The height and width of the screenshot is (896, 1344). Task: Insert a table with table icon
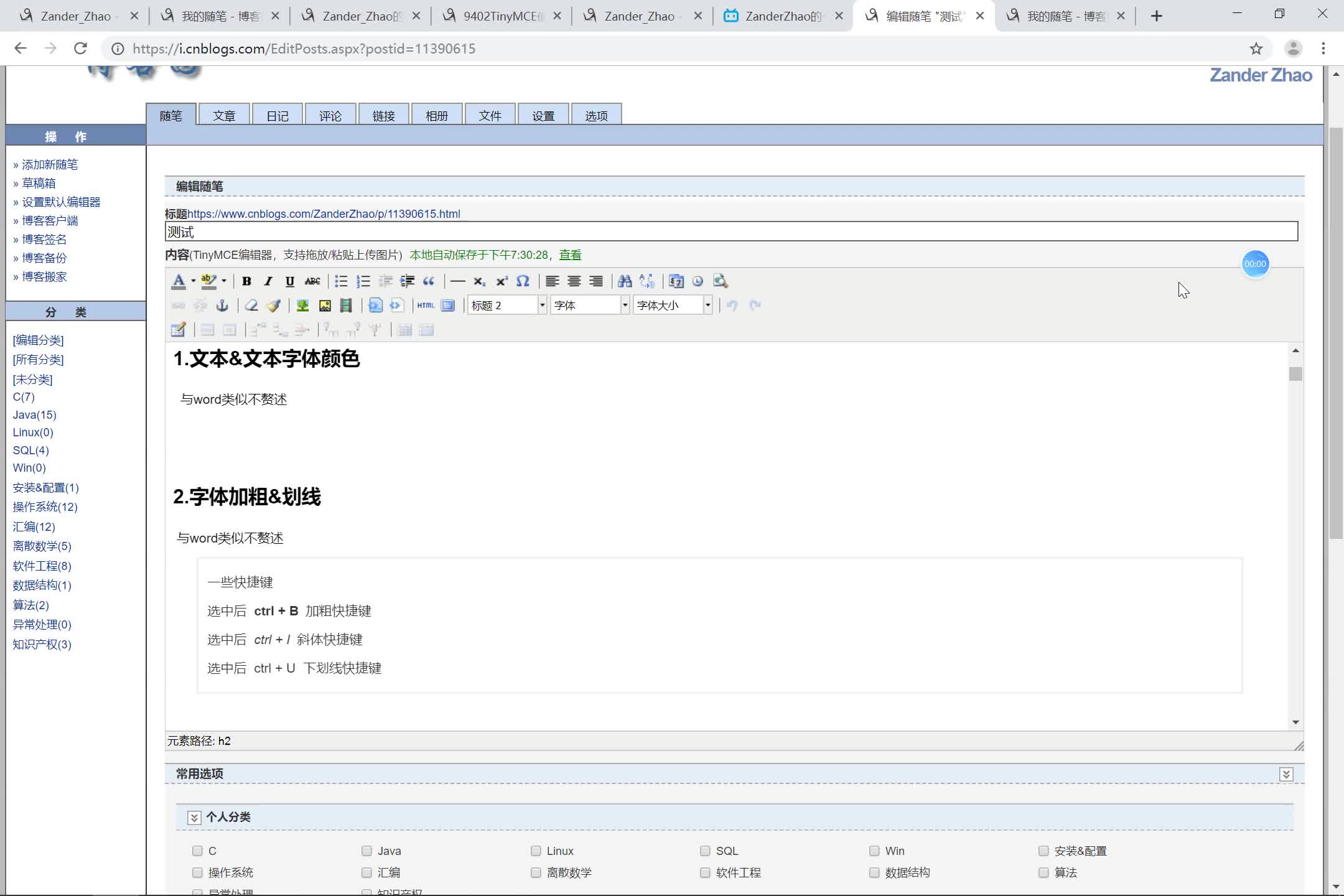[178, 330]
